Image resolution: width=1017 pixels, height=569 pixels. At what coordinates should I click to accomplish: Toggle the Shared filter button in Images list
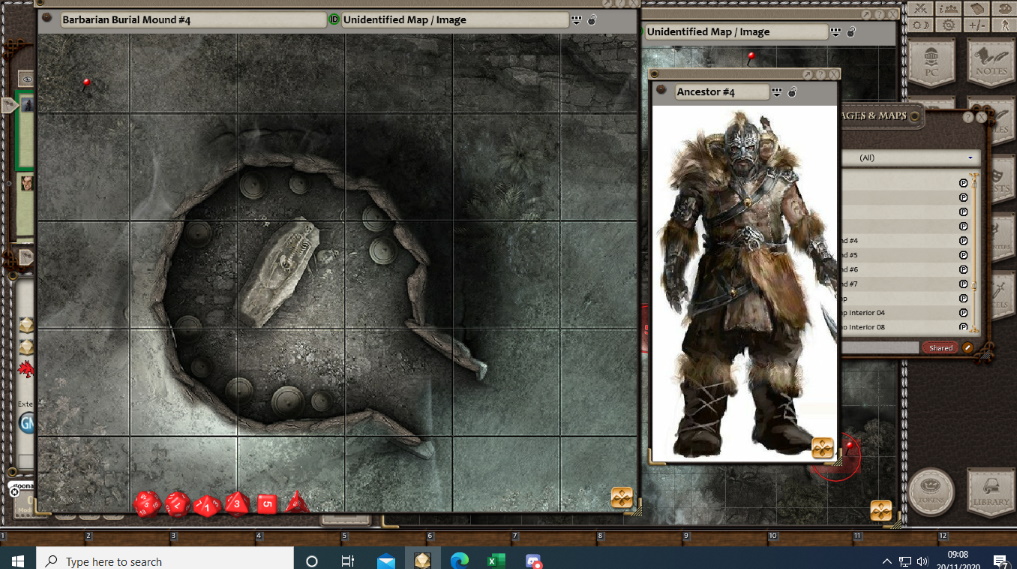click(x=940, y=348)
